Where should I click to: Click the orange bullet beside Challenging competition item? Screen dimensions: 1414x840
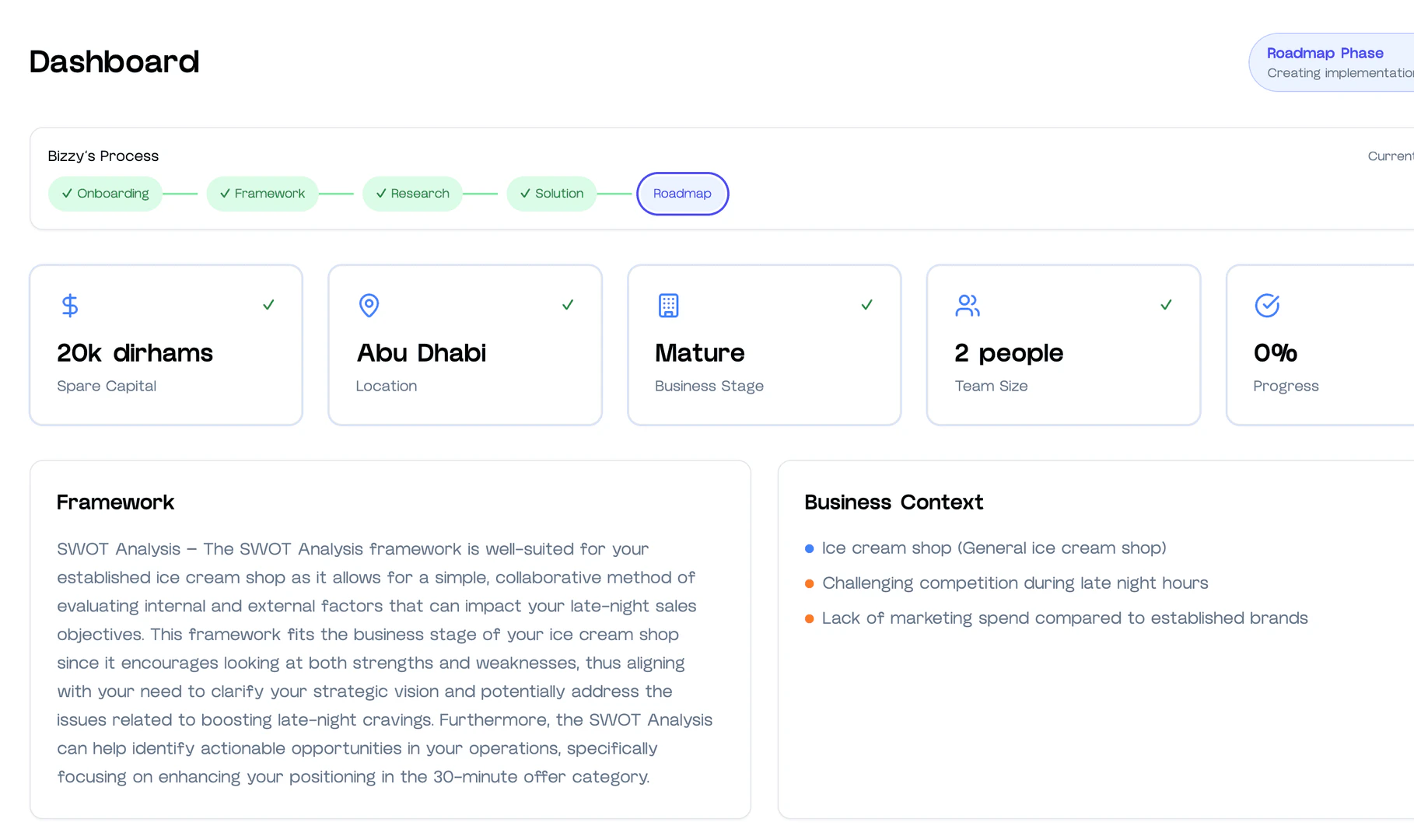[809, 583]
